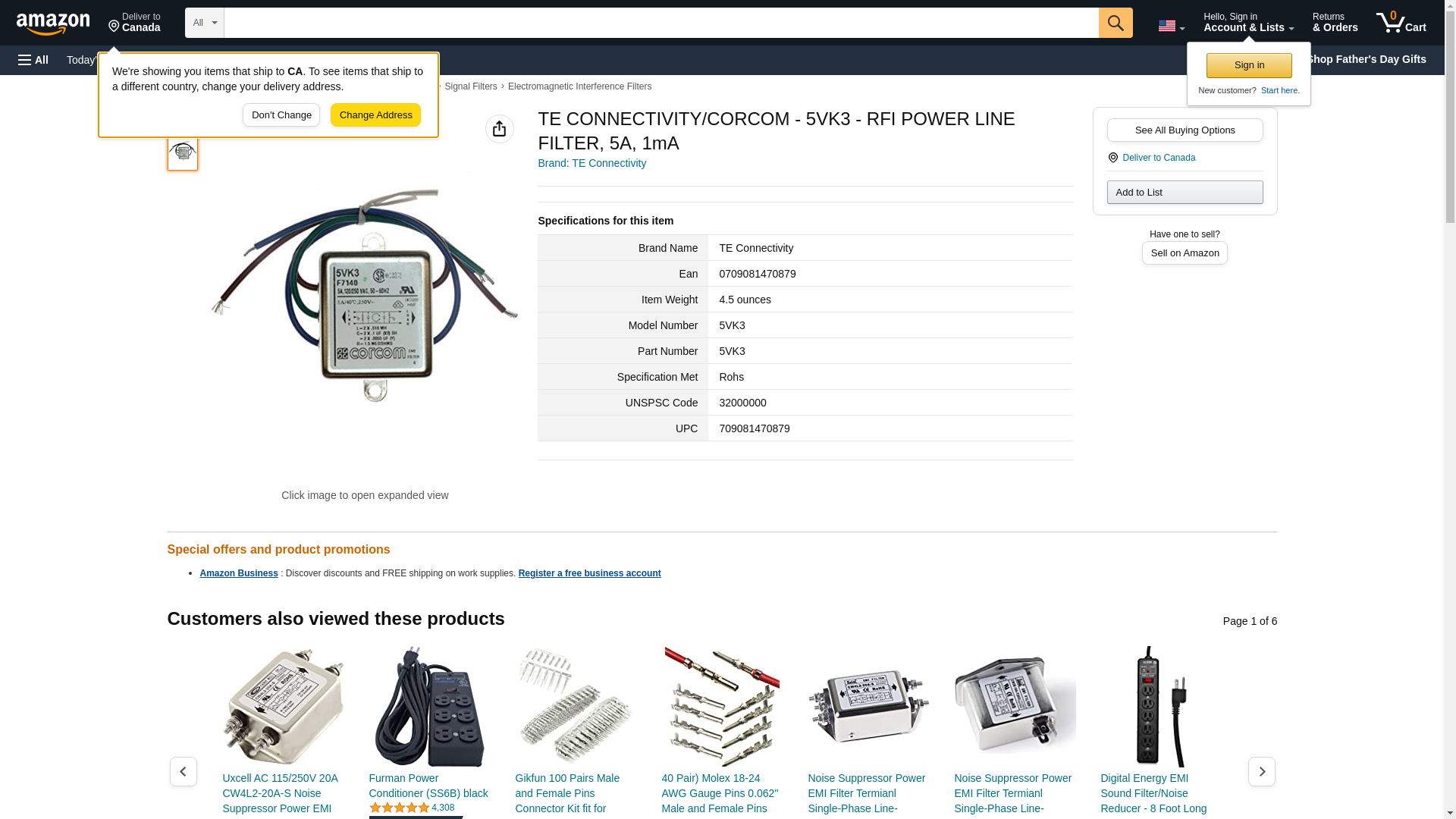Choose Don't Change in popup
1456x819 pixels.
[x=281, y=115]
